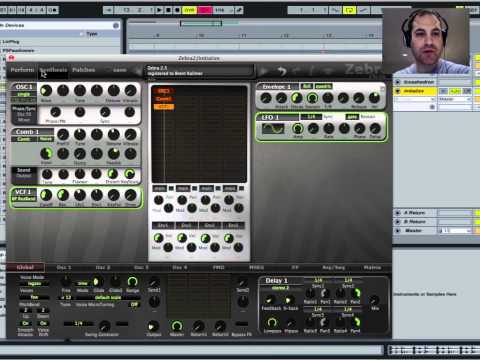Fold the yellow Initialize track triangle
Image resolution: width=480 pixels, height=360 pixels.
click(x=397, y=91)
